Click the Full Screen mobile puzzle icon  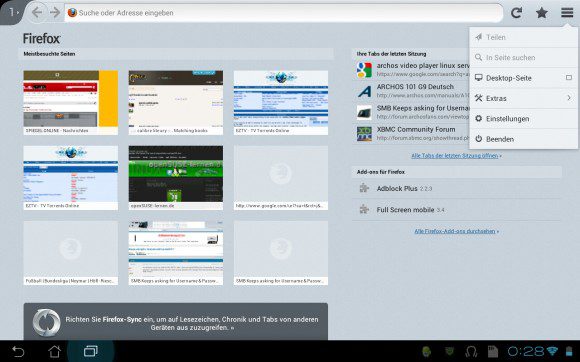(x=364, y=210)
